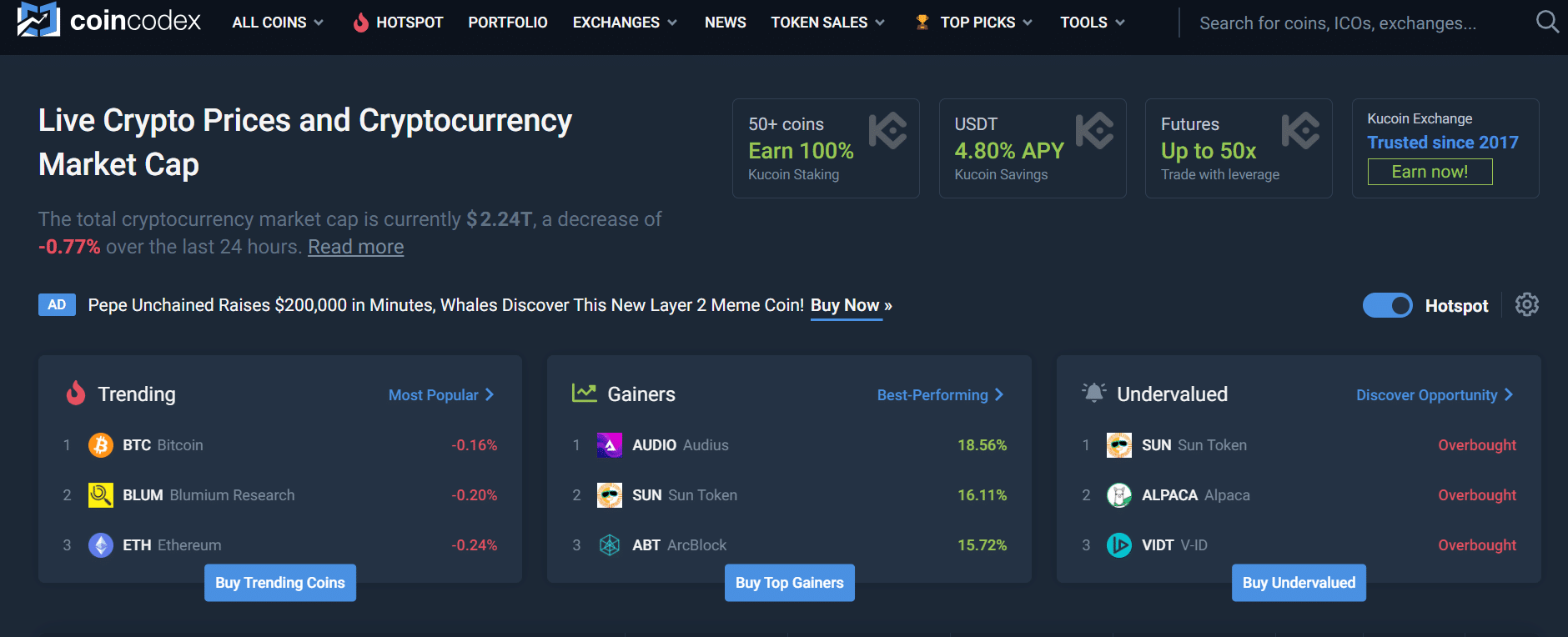The width and height of the screenshot is (1568, 637).
Task: Open the 50+ coins Kucoin Staking card
Action: tap(826, 148)
